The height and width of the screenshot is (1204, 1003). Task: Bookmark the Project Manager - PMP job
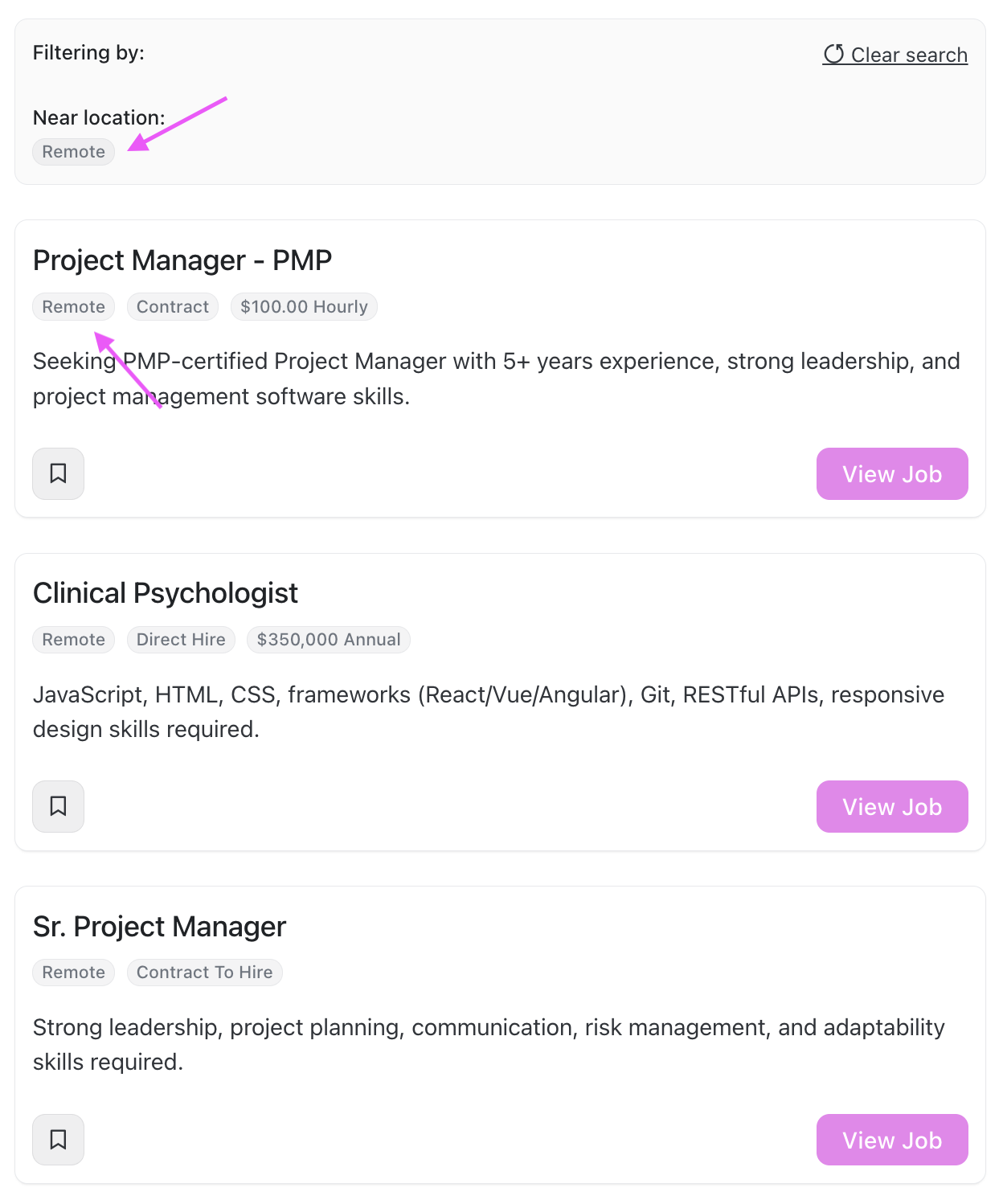coord(58,473)
